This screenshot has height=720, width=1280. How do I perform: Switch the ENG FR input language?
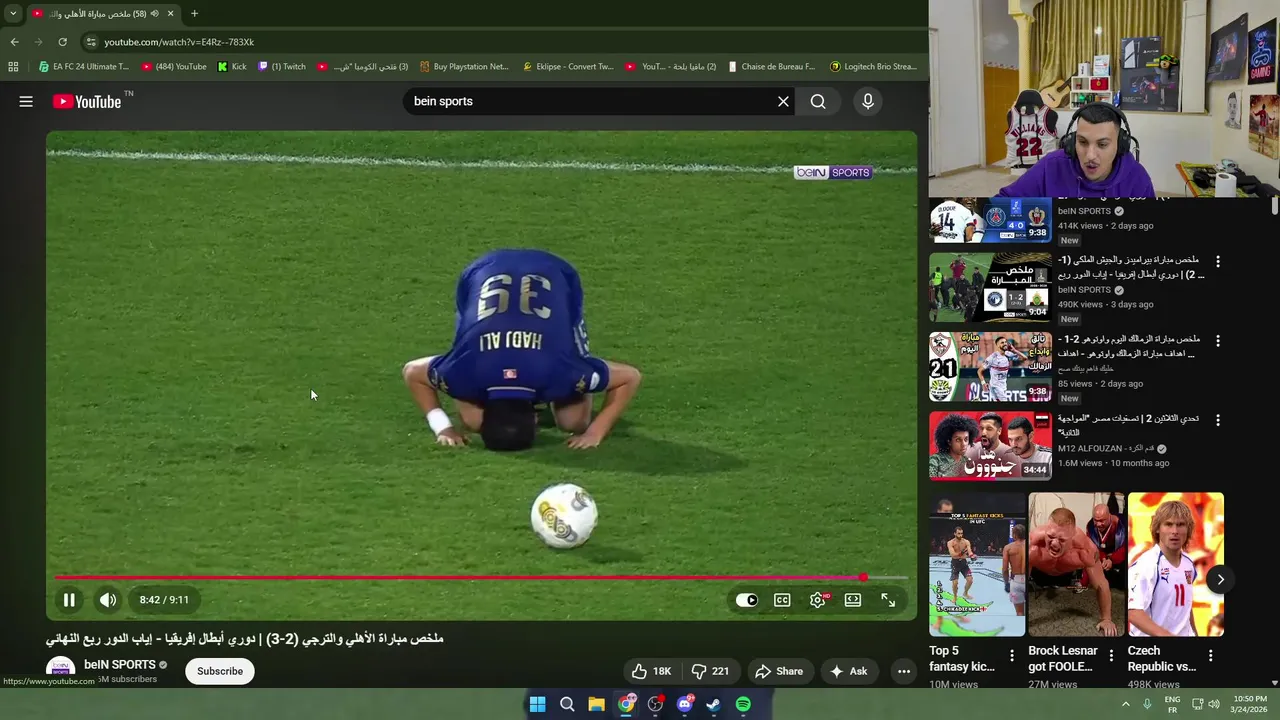coord(1173,704)
